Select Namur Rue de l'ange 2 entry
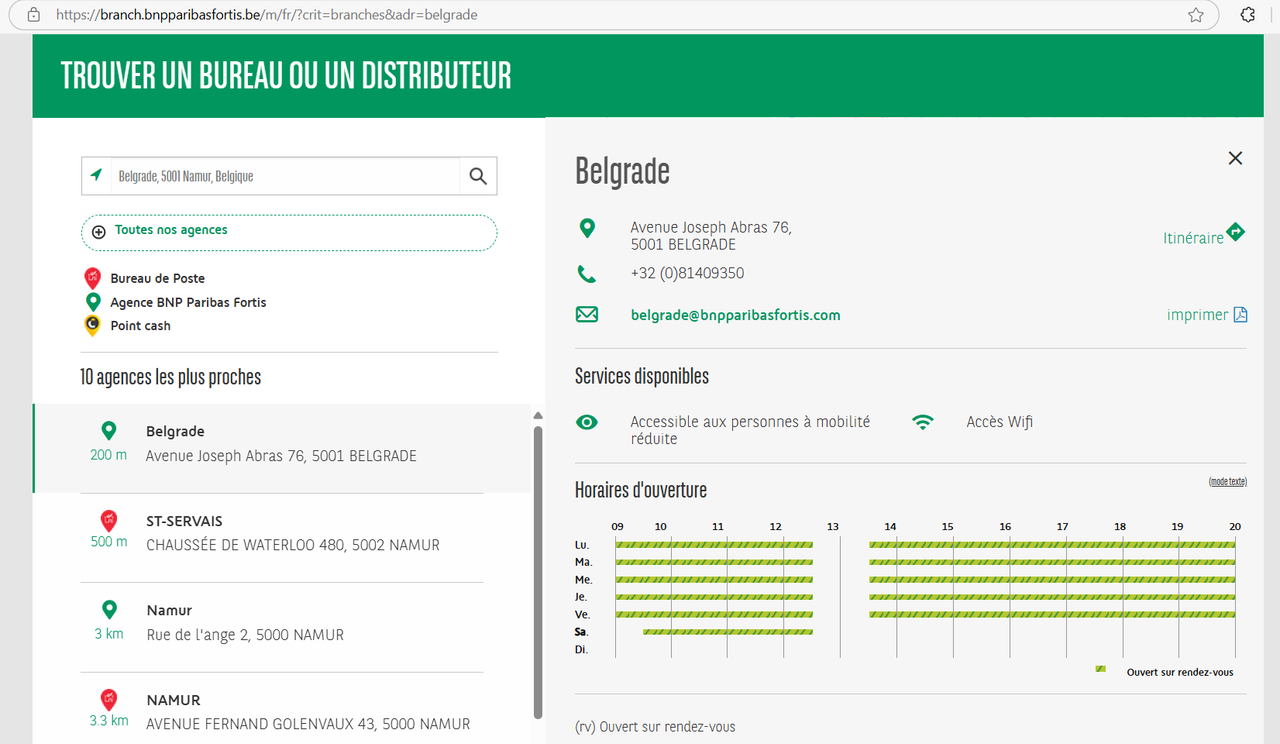1280x744 pixels. tap(282, 627)
